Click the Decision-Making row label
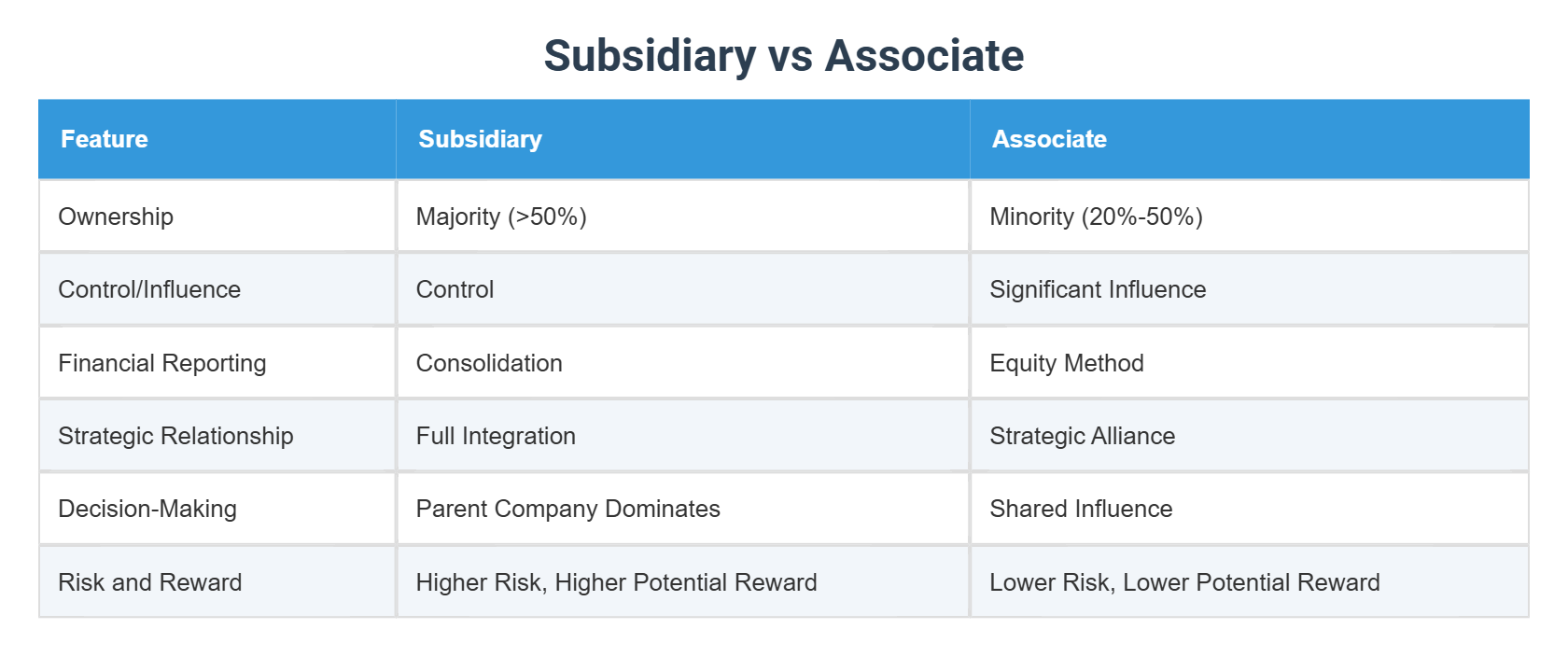The image size is (1568, 657). tap(147, 509)
